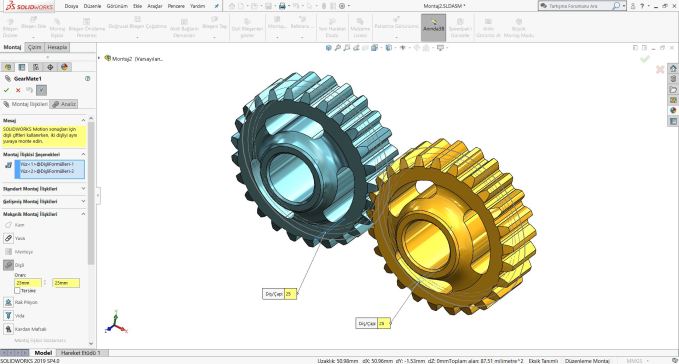
Task: Click the undo icon next to the red X
Action: click(29, 90)
